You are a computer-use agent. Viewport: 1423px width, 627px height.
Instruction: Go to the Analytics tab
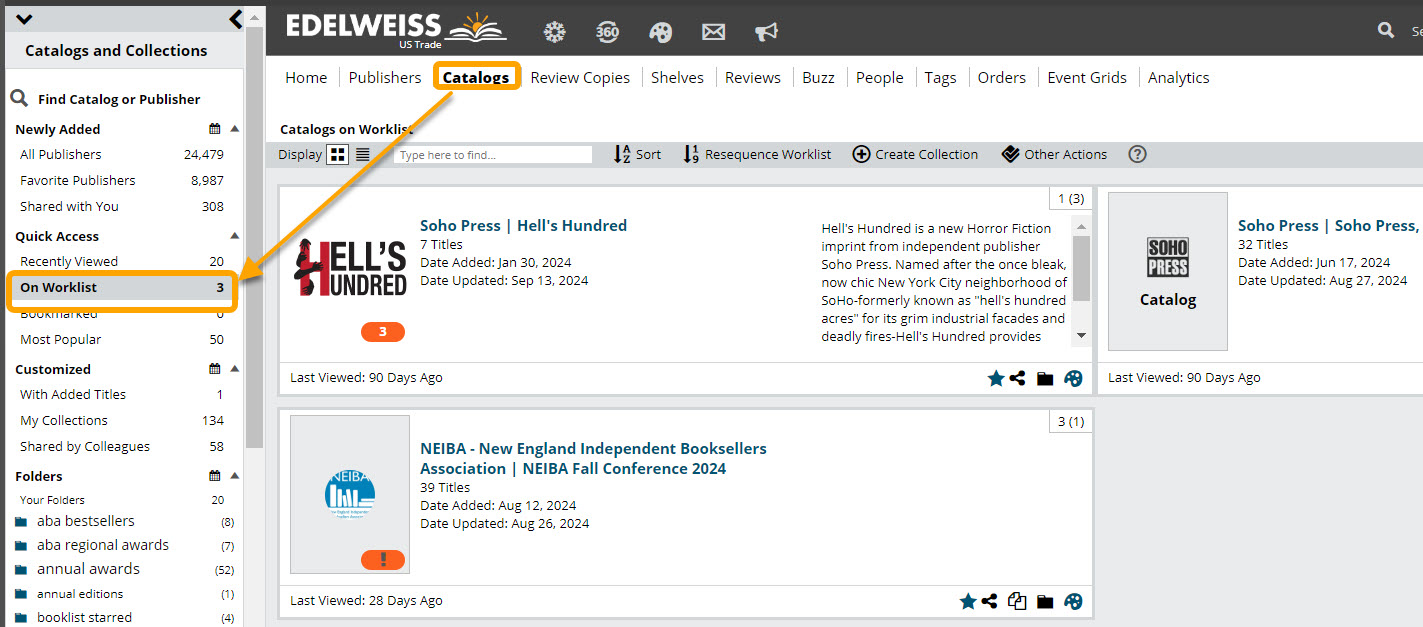1178,77
